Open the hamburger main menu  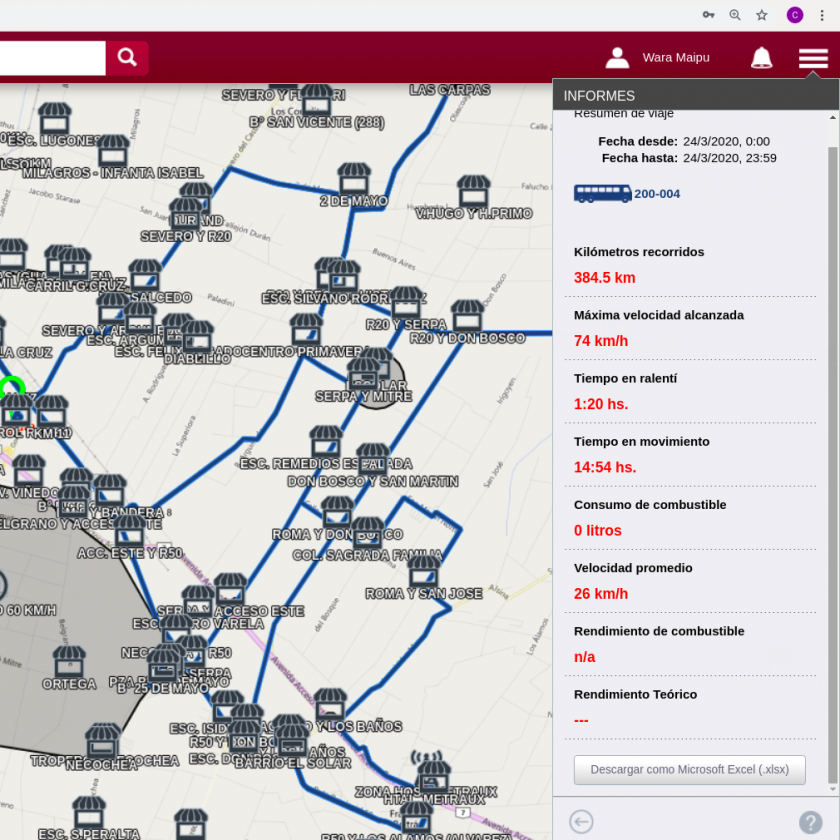(x=813, y=58)
